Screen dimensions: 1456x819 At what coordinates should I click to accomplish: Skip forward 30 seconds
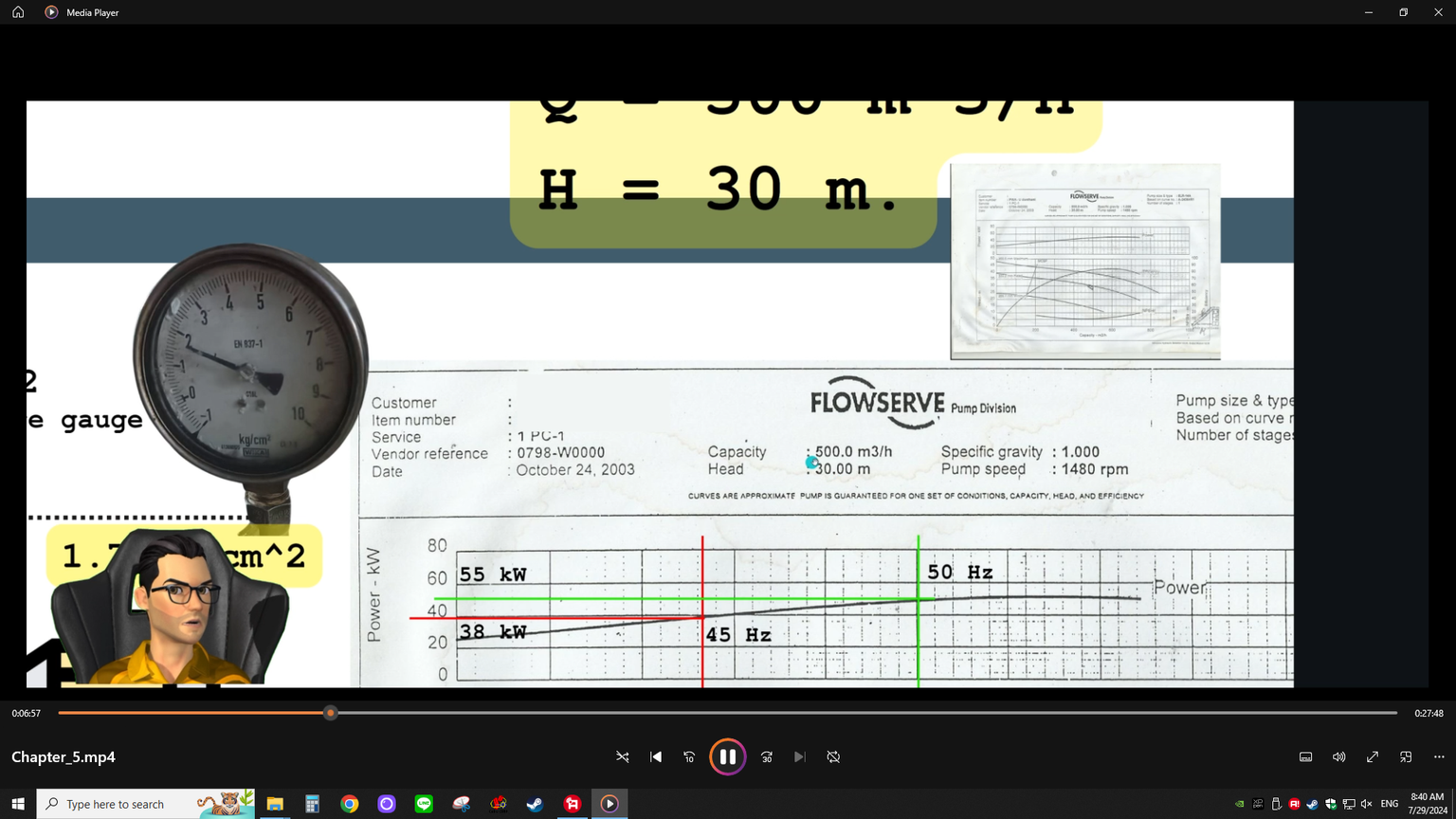tap(767, 756)
